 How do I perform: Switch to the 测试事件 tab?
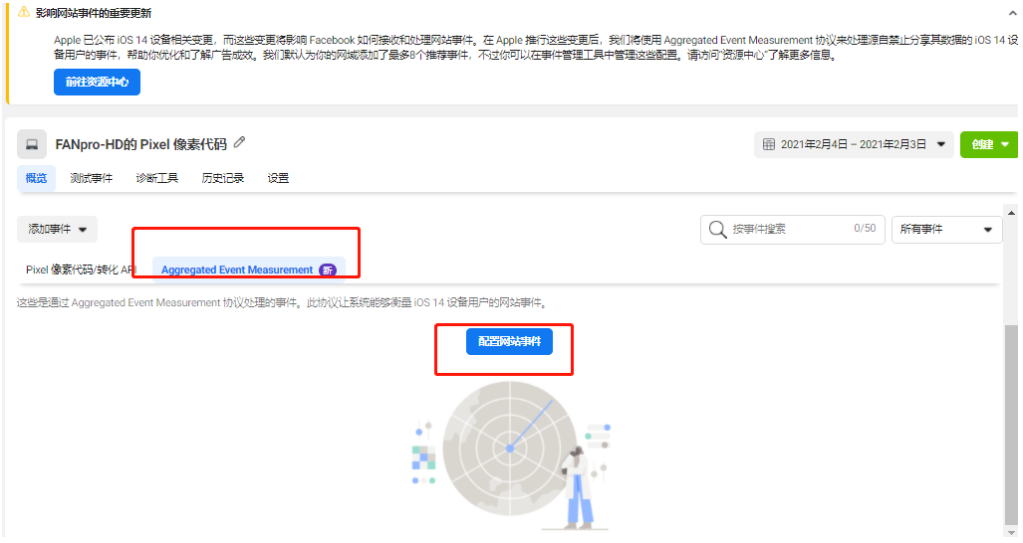tap(91, 178)
